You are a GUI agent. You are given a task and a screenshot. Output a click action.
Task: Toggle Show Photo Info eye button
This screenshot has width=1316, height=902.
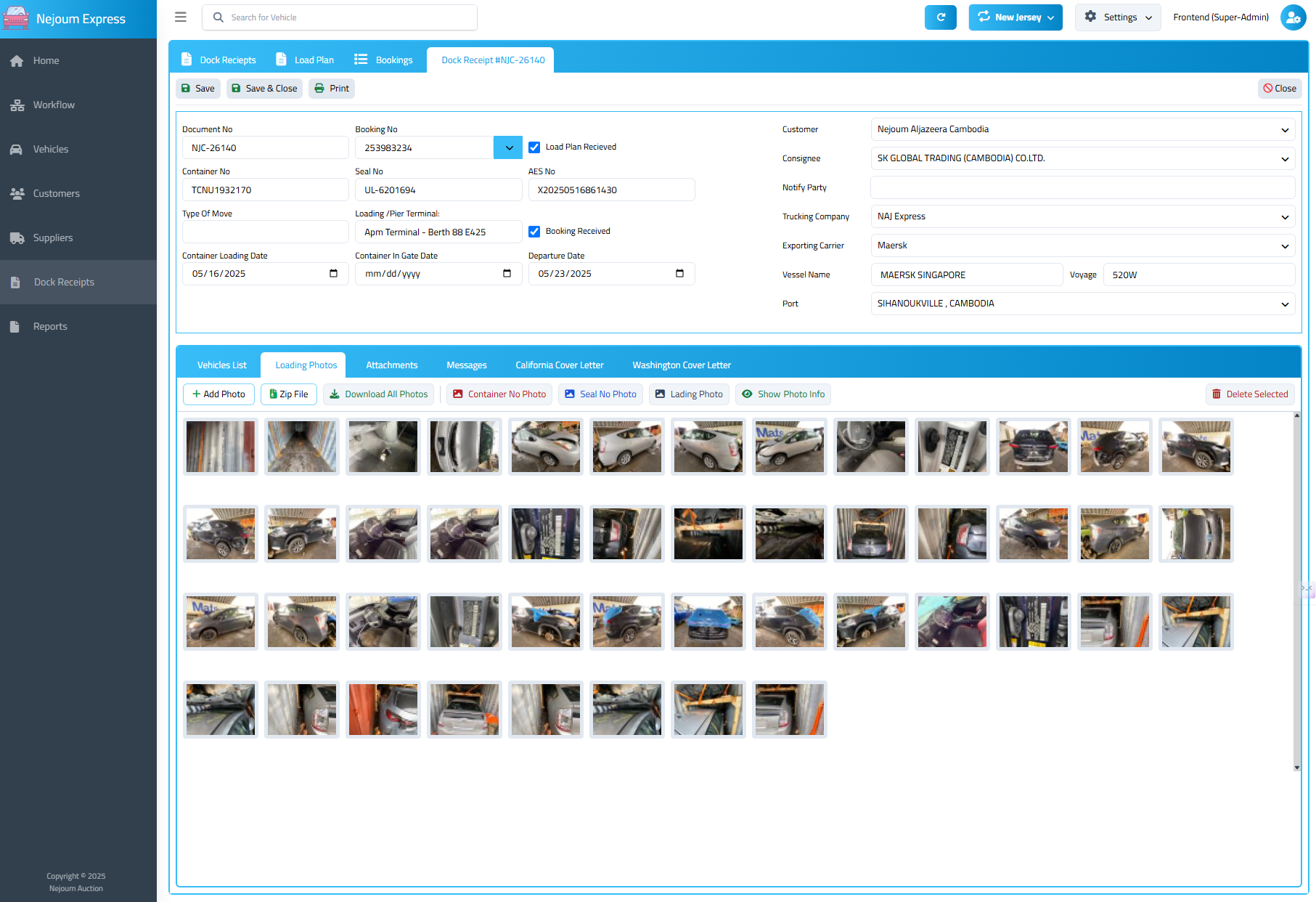(x=783, y=394)
